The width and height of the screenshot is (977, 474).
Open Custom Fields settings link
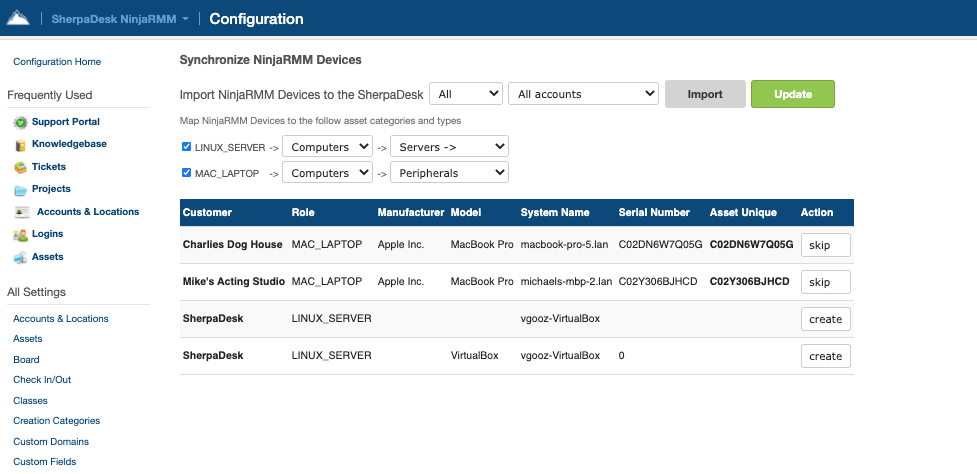[44, 462]
